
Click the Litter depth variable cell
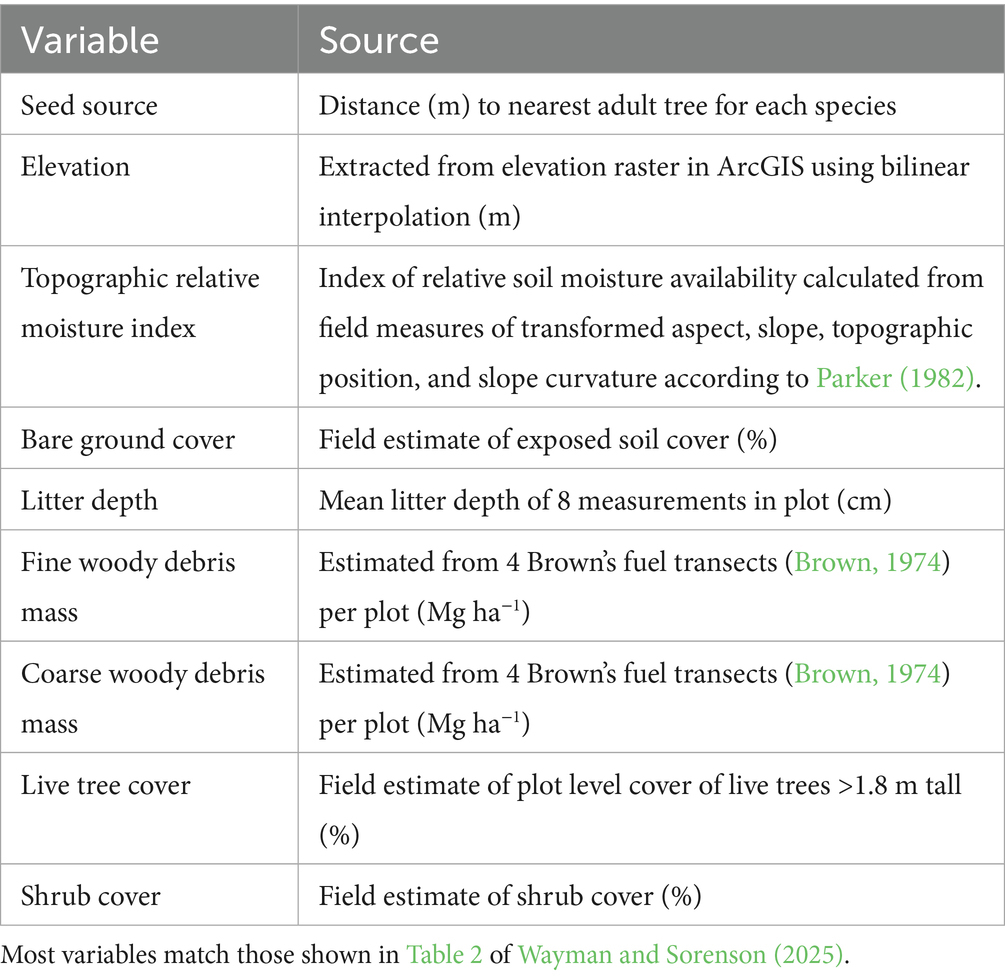[89, 499]
